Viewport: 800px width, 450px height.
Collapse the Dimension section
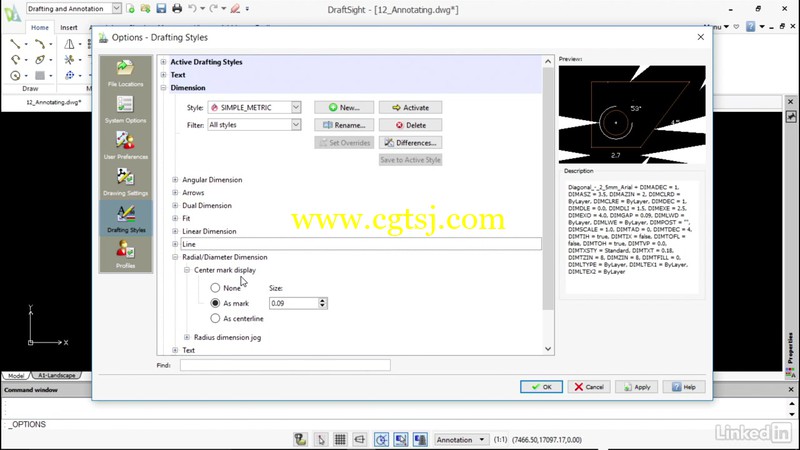164,88
